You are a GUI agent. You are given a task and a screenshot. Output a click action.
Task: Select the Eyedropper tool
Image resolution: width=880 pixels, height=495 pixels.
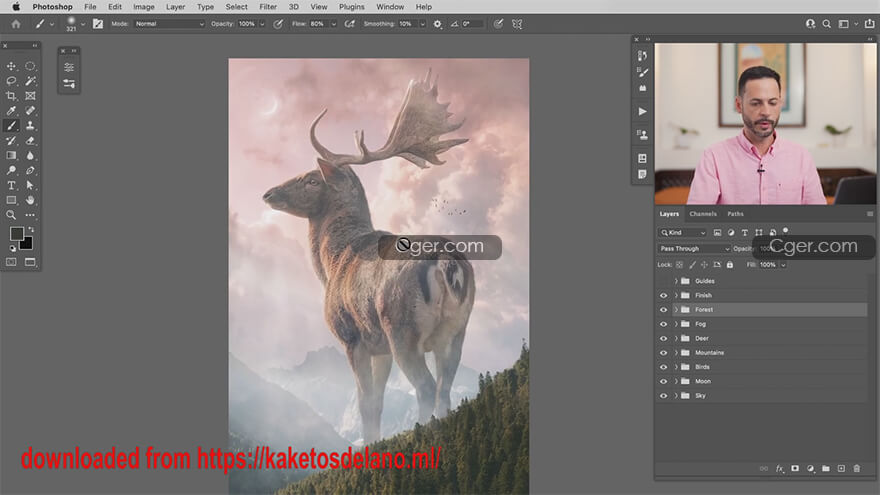(x=11, y=111)
